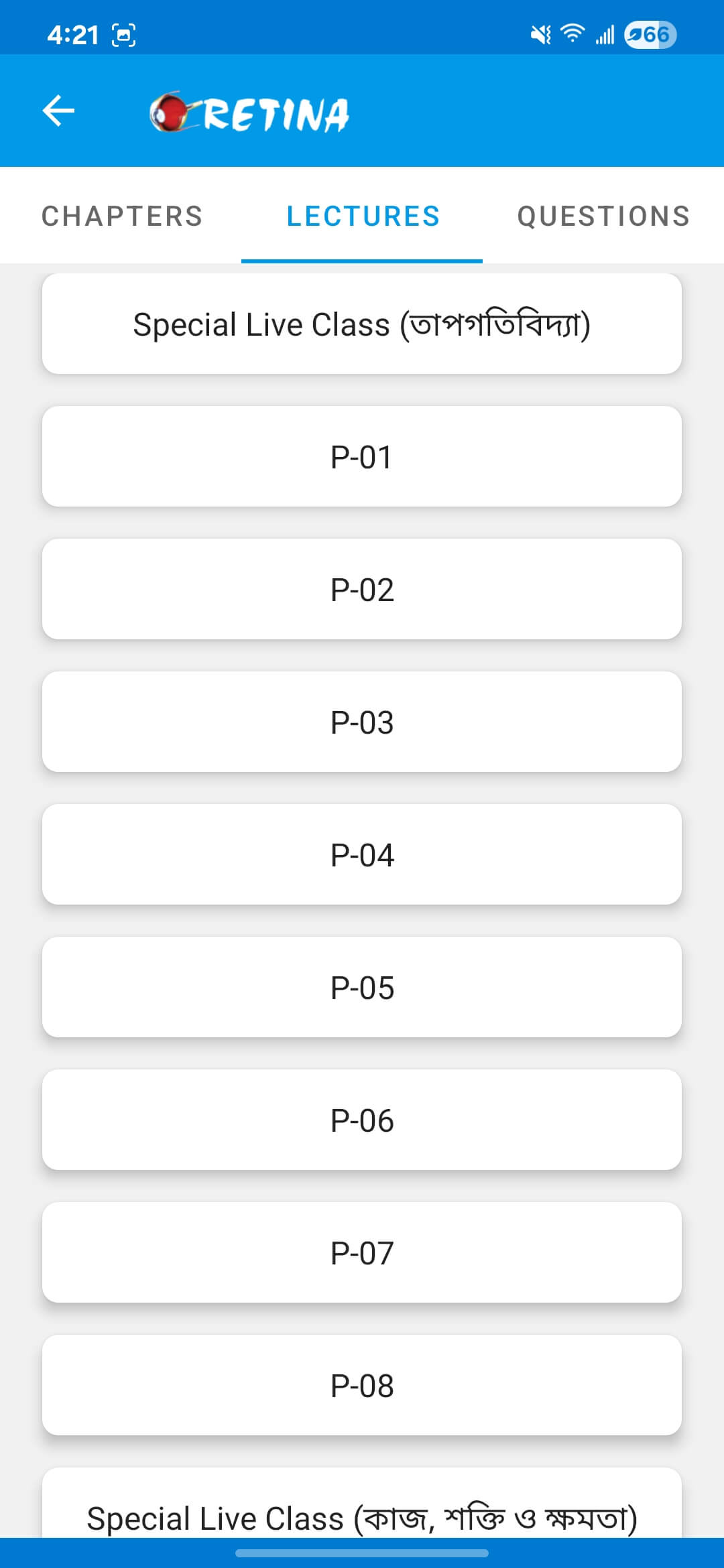724x1568 pixels.
Task: Open the P-05 lecture card
Action: [362, 988]
